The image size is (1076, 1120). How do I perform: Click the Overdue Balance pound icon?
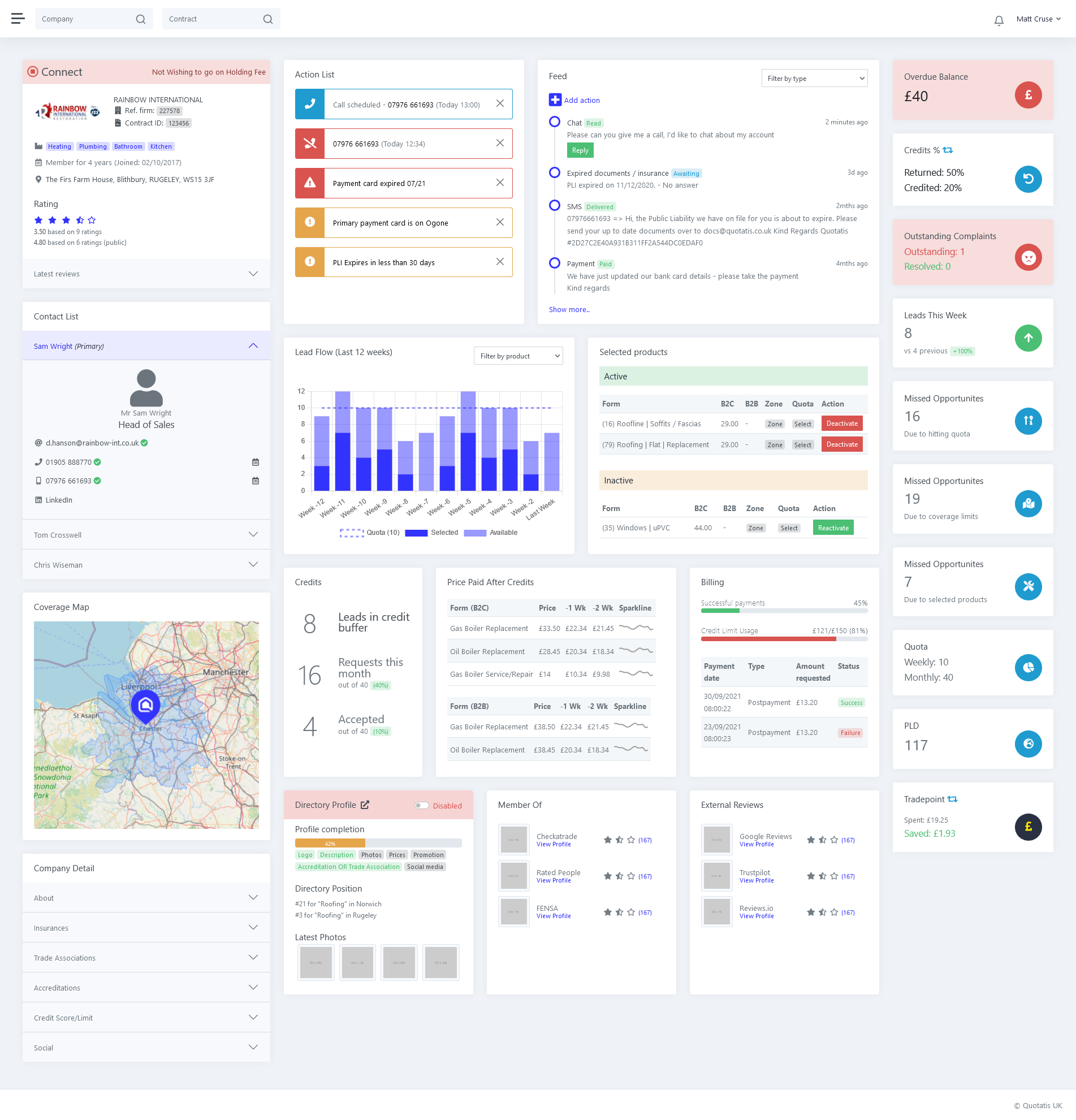[x=1027, y=95]
